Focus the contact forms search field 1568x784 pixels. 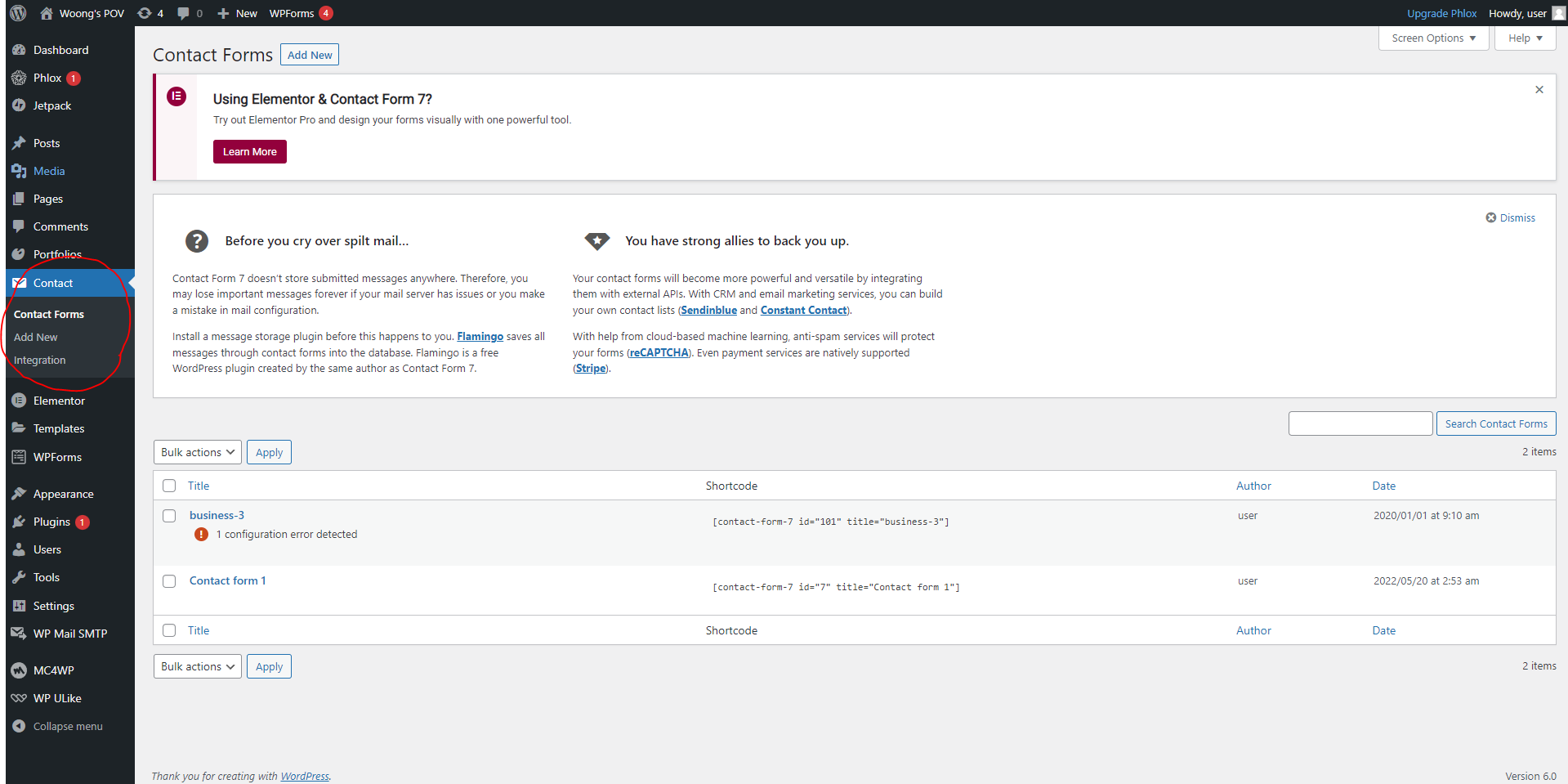point(1360,423)
